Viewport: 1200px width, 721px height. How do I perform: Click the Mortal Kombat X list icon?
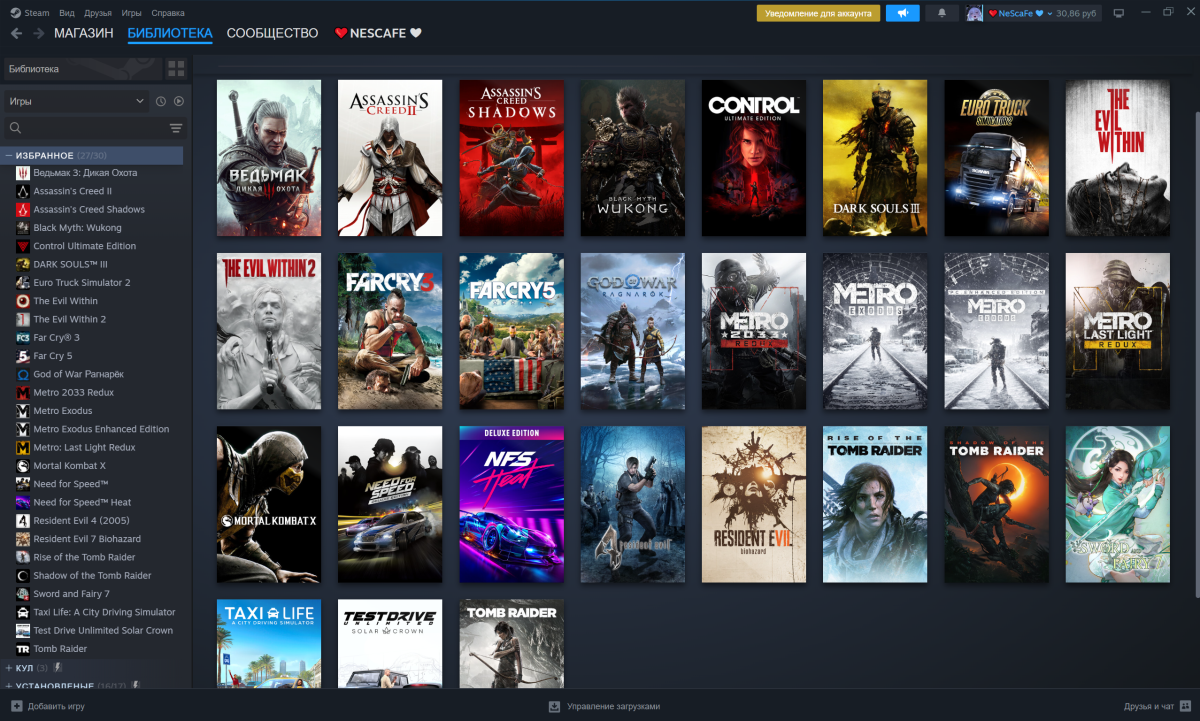click(23, 466)
